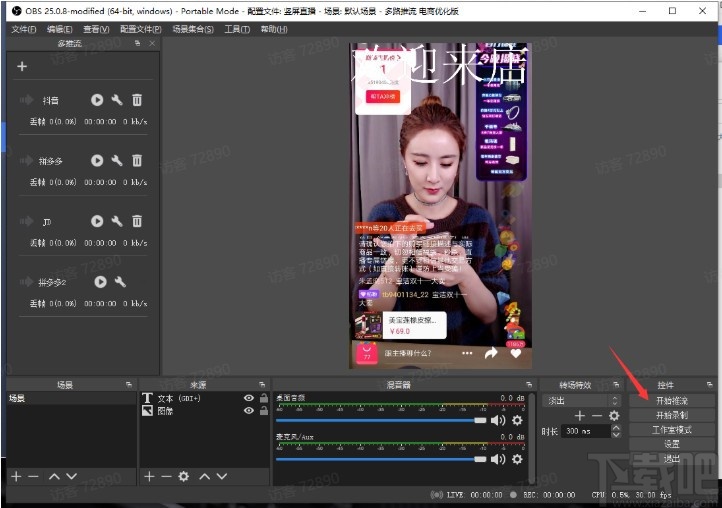This screenshot has width=722, height=508.
Task: Mute the 麦克风/Aux speaker
Action: point(498,459)
